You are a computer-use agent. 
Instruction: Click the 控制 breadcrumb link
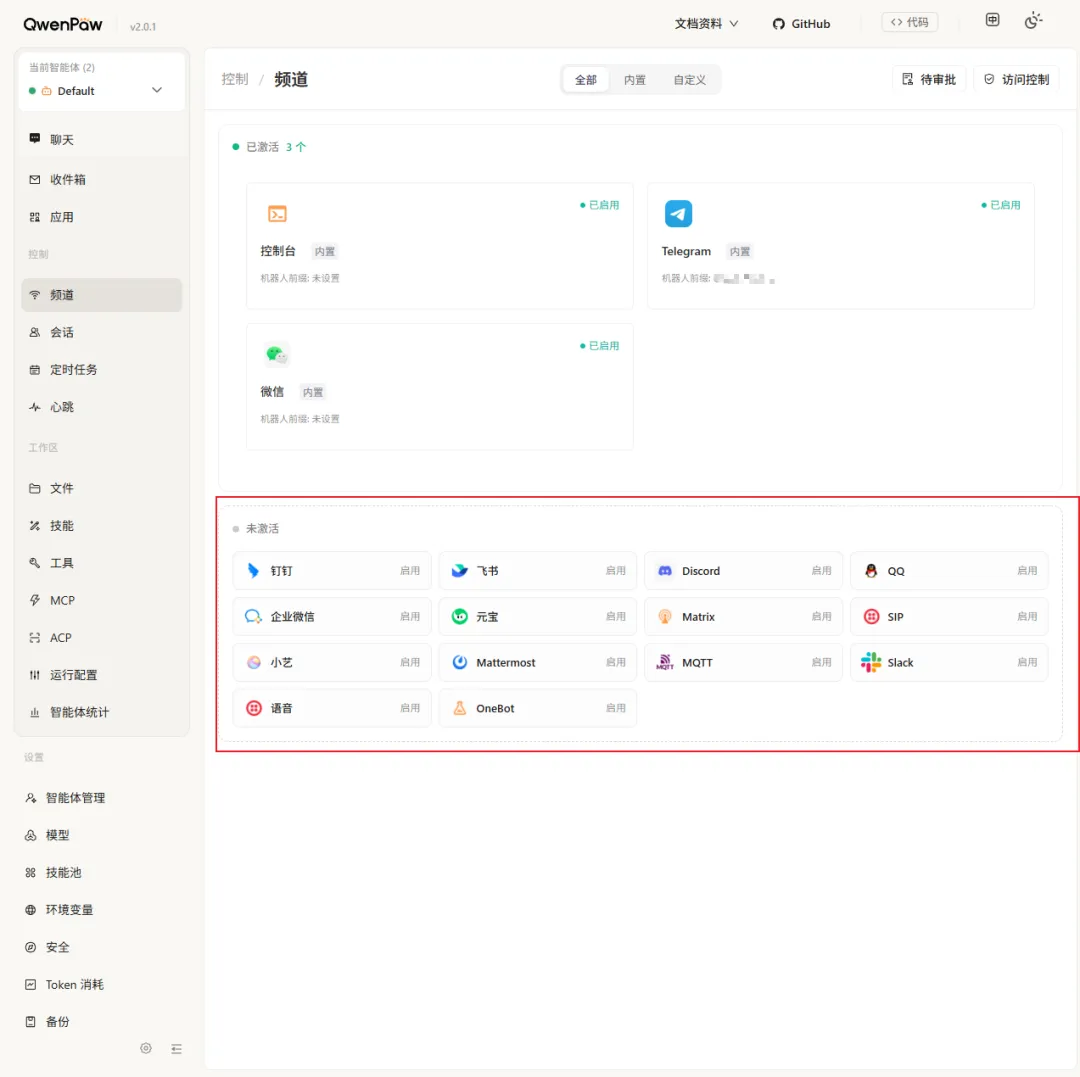pyautogui.click(x=234, y=79)
